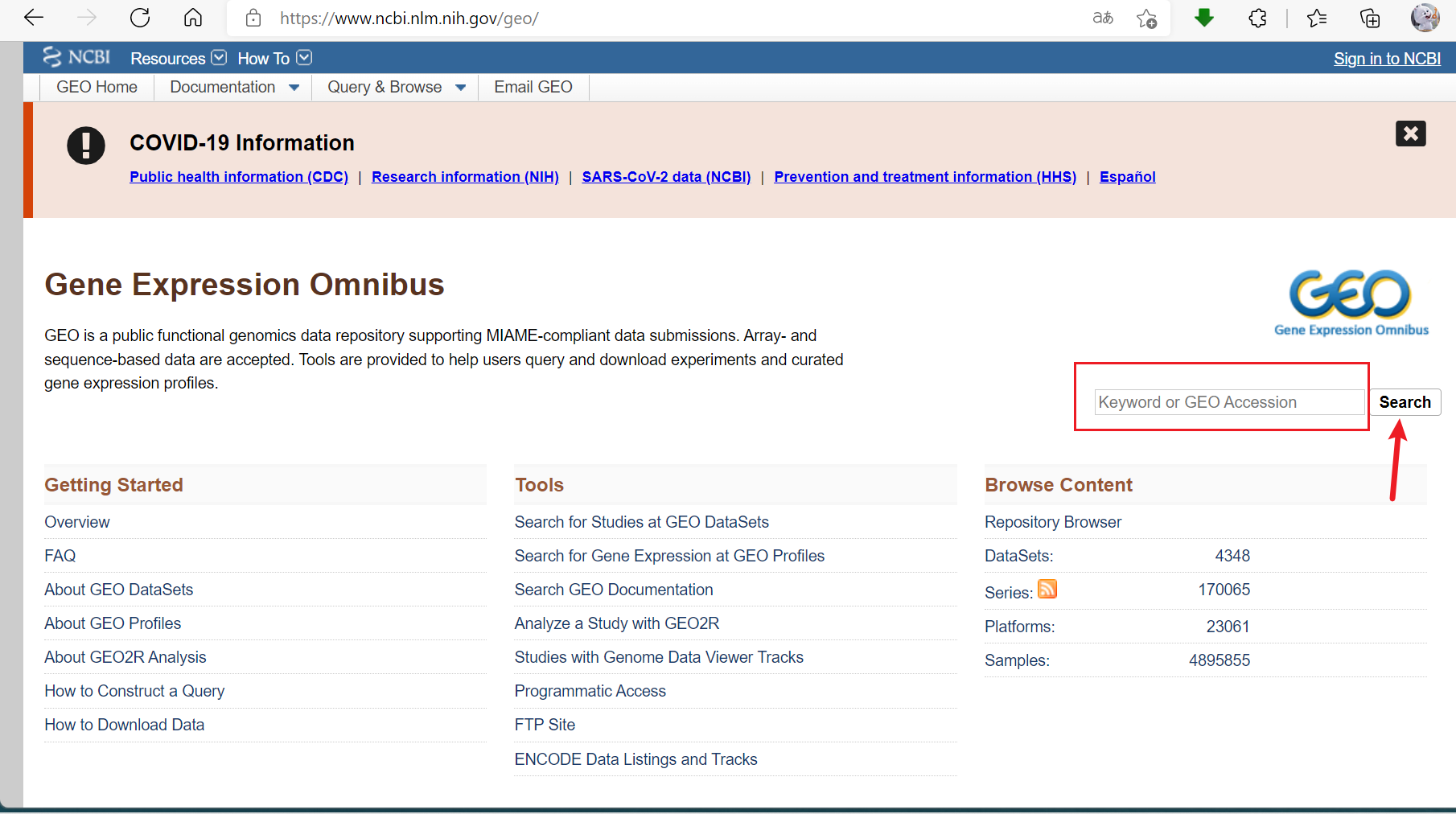Select the Query & Browse menu item

coord(385,87)
